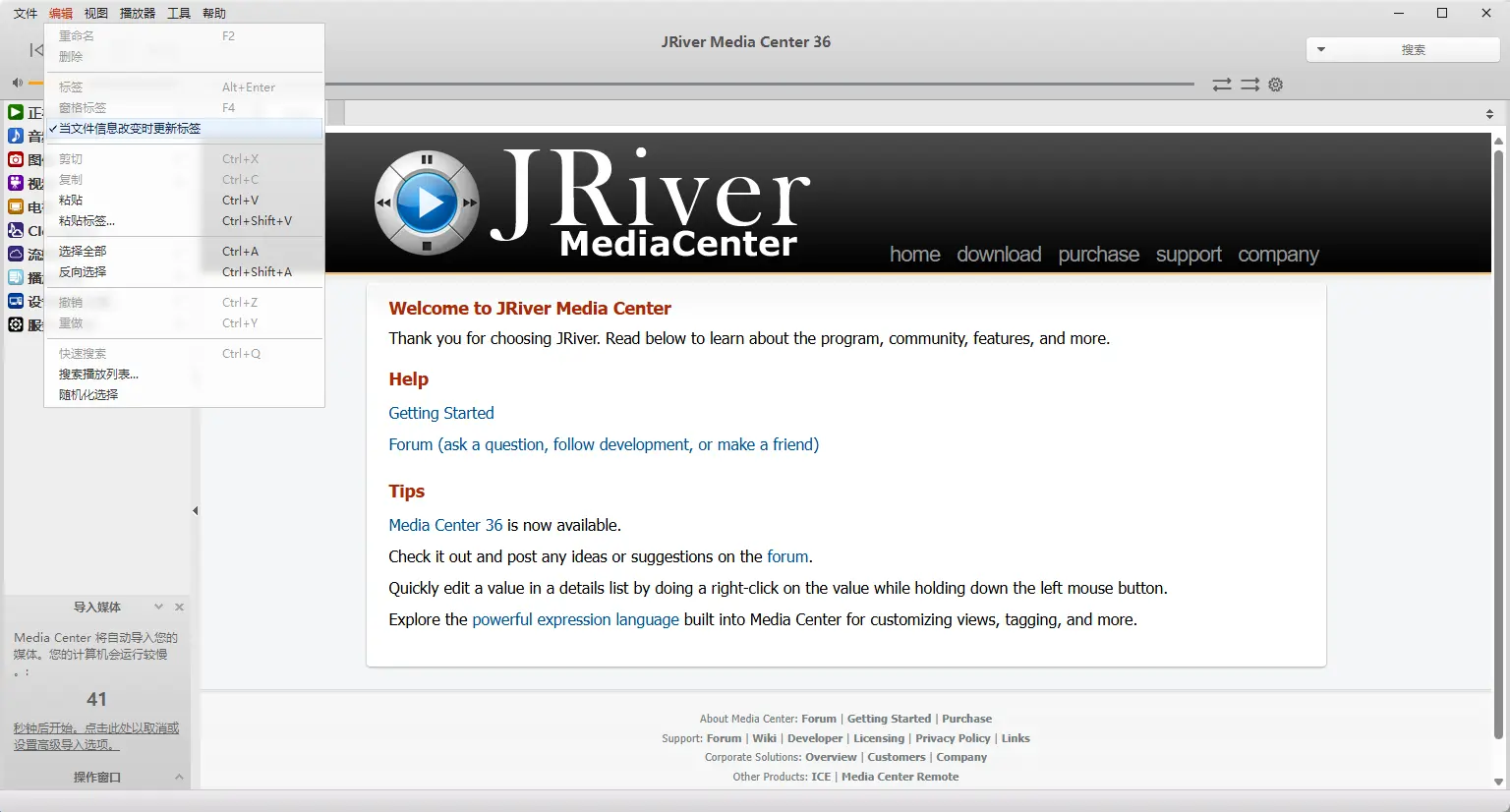Open the purchase navigation link
The height and width of the screenshot is (812, 1510).
pos(1099,255)
